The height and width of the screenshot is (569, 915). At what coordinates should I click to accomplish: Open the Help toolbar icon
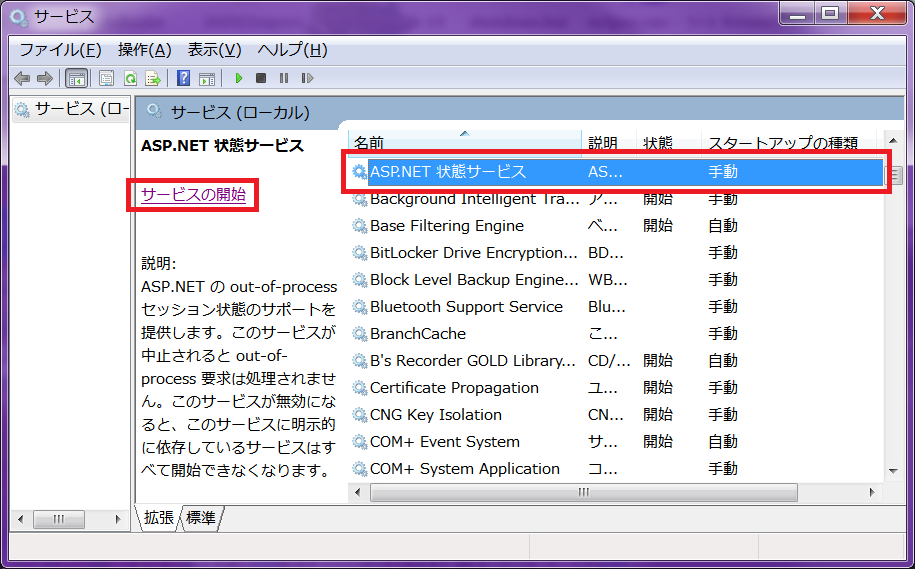pyautogui.click(x=183, y=78)
